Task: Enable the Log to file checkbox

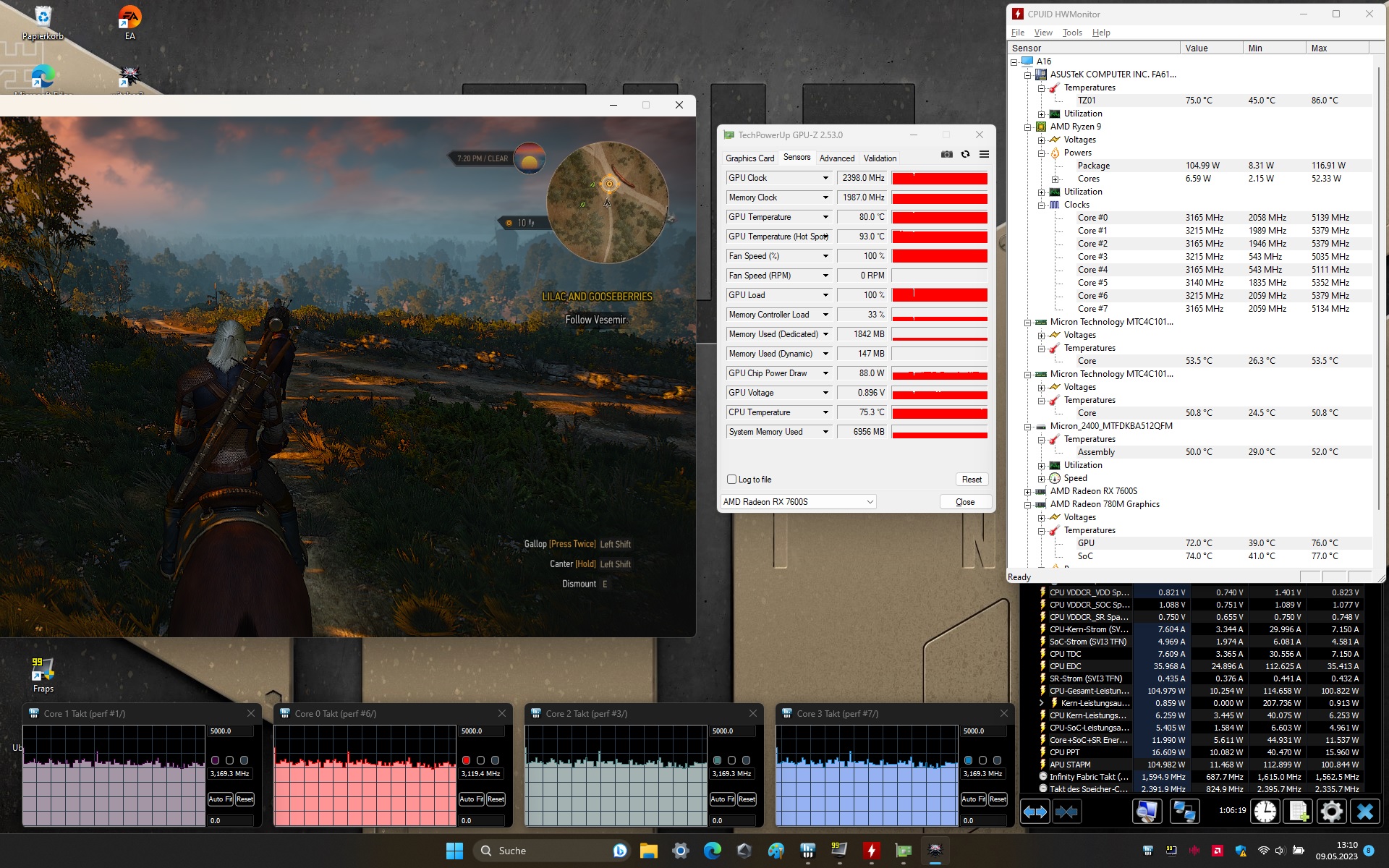Action: [732, 480]
